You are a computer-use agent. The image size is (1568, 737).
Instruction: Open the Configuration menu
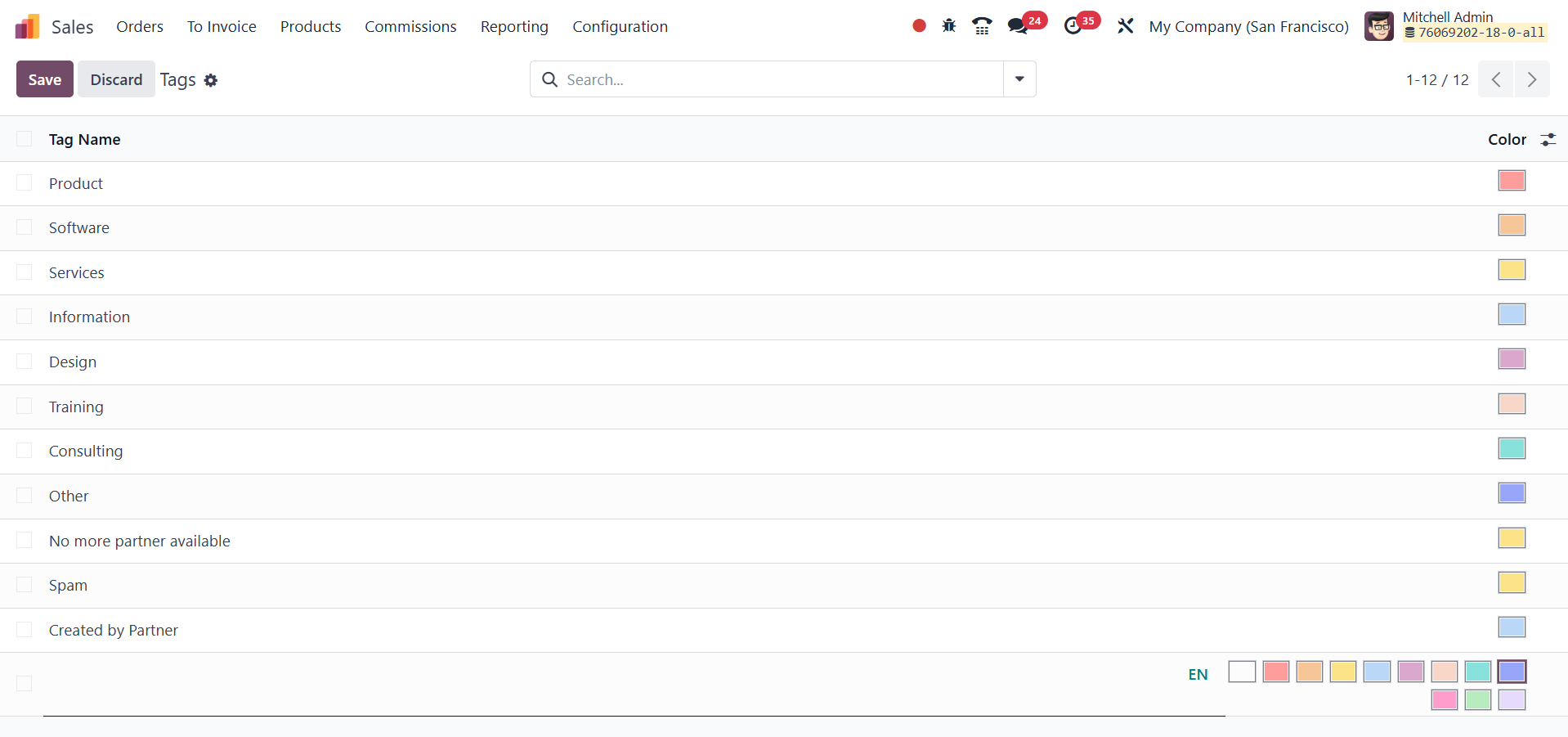[620, 26]
